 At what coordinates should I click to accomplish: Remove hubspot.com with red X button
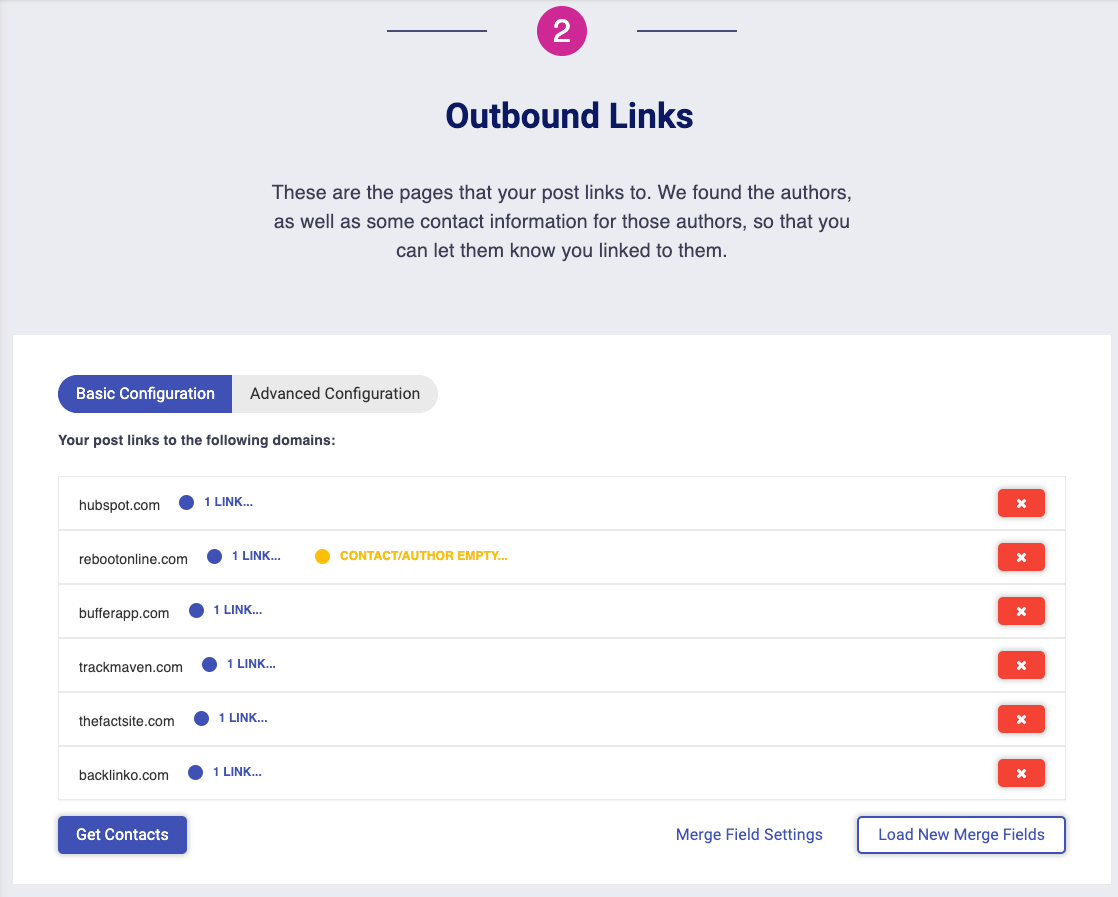pos(1021,503)
